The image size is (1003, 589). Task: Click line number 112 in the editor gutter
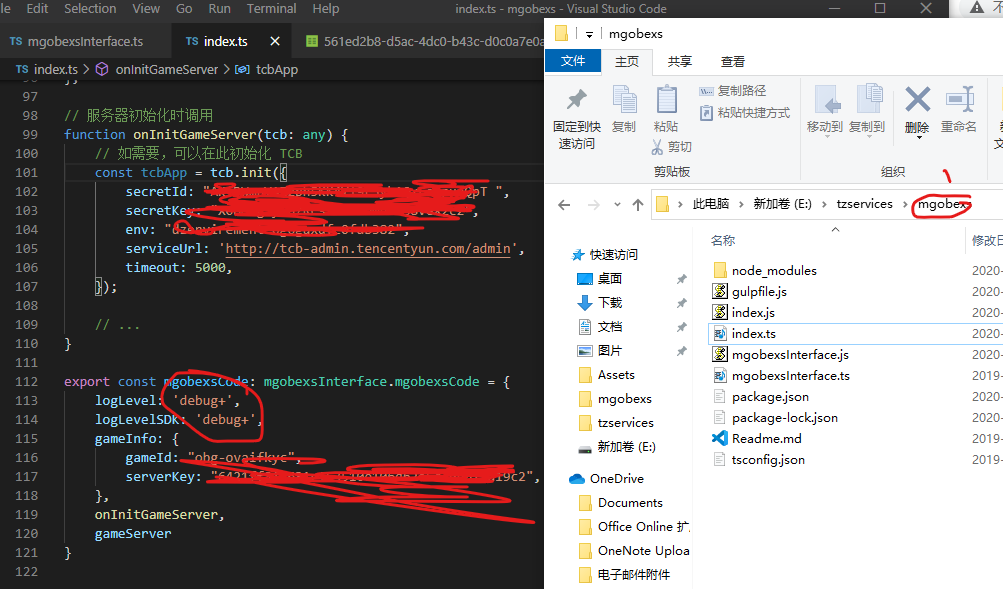[26, 382]
